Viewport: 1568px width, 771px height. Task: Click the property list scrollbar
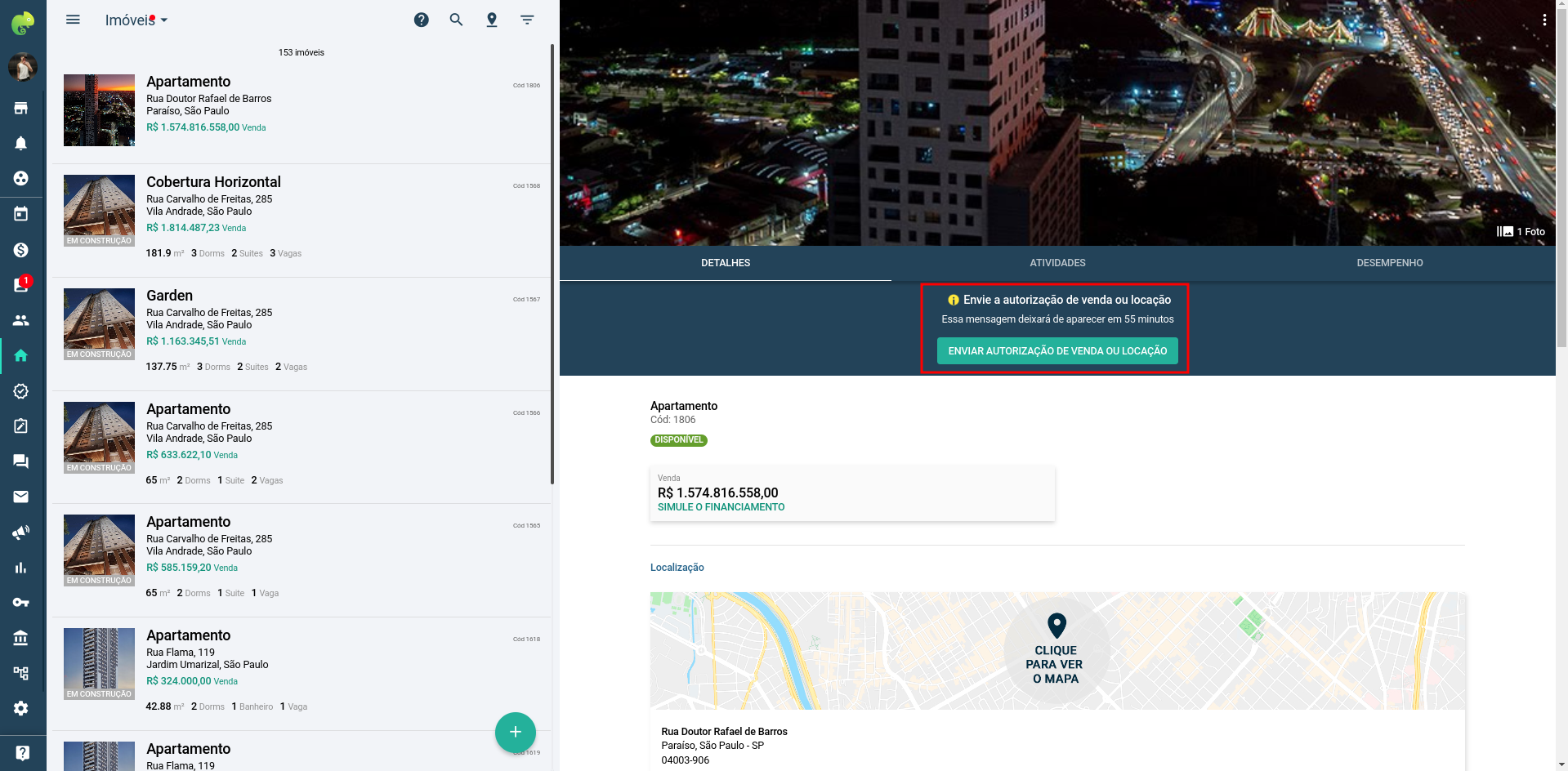click(552, 264)
